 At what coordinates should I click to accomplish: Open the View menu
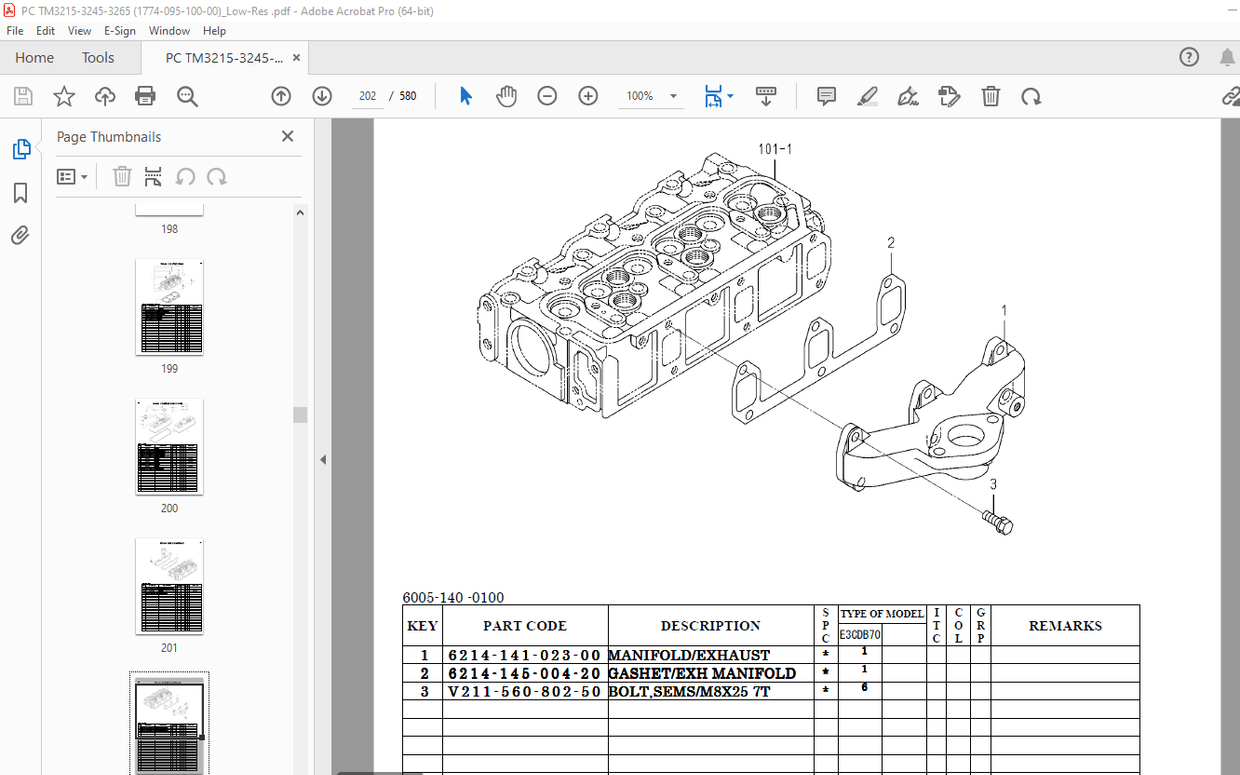pyautogui.click(x=80, y=31)
